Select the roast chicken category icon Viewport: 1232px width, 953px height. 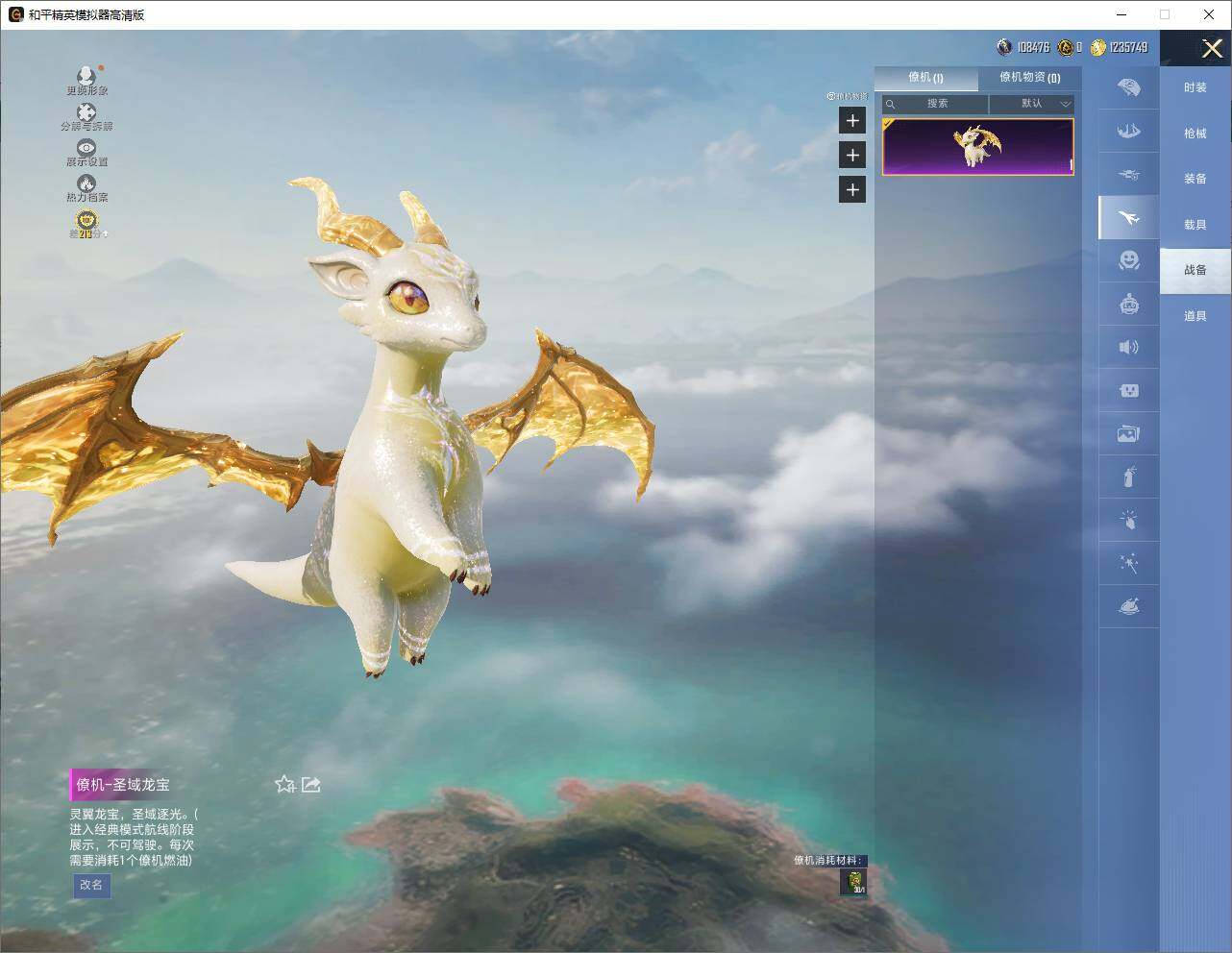point(1129,606)
